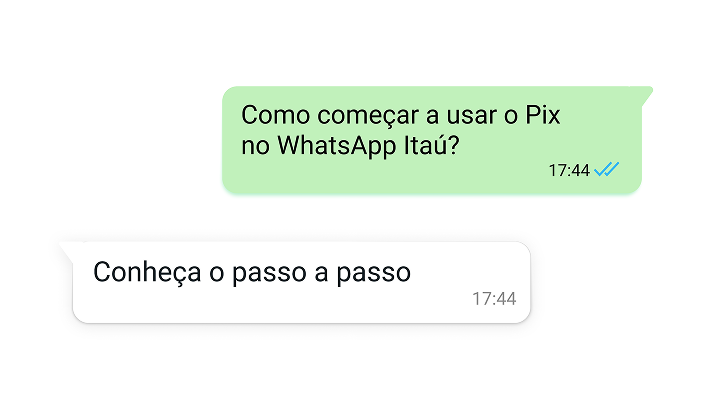Tap the first "passo" in the white bubble
This screenshot has height=411, width=705.
point(269,274)
